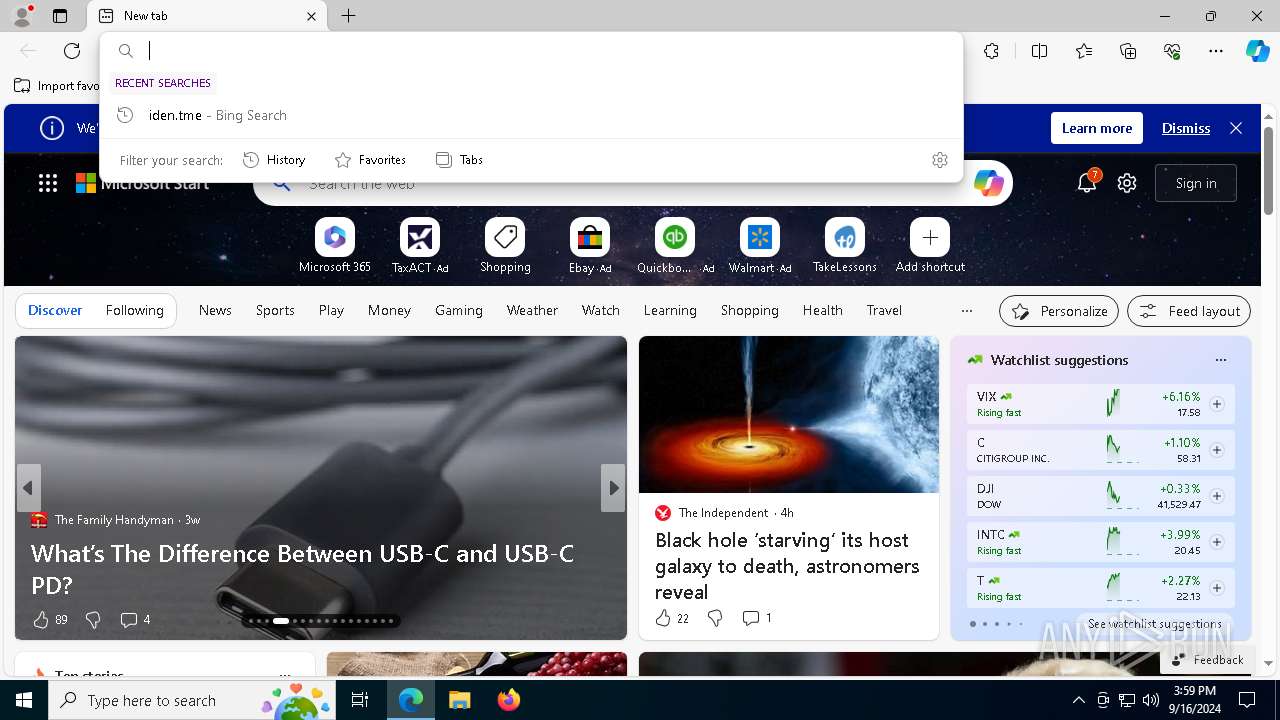1280x720 pixels.
Task: Open Settings and more ellipsis menu
Action: [1216, 51]
